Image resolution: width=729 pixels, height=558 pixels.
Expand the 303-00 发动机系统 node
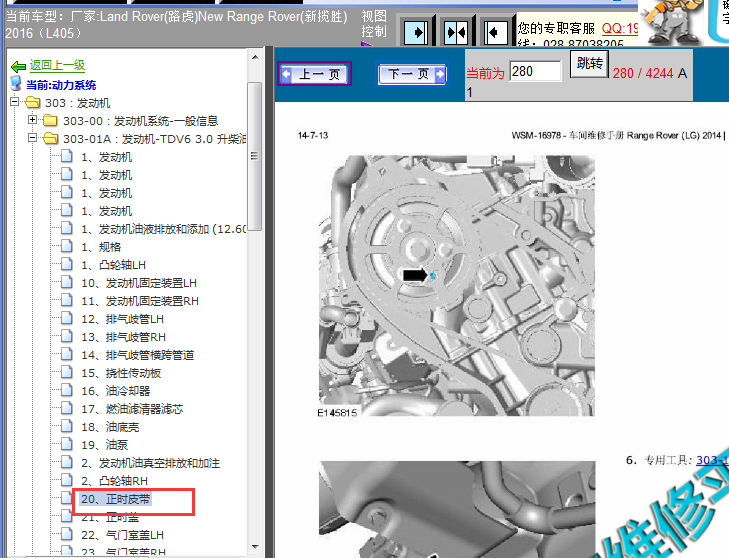[32, 120]
